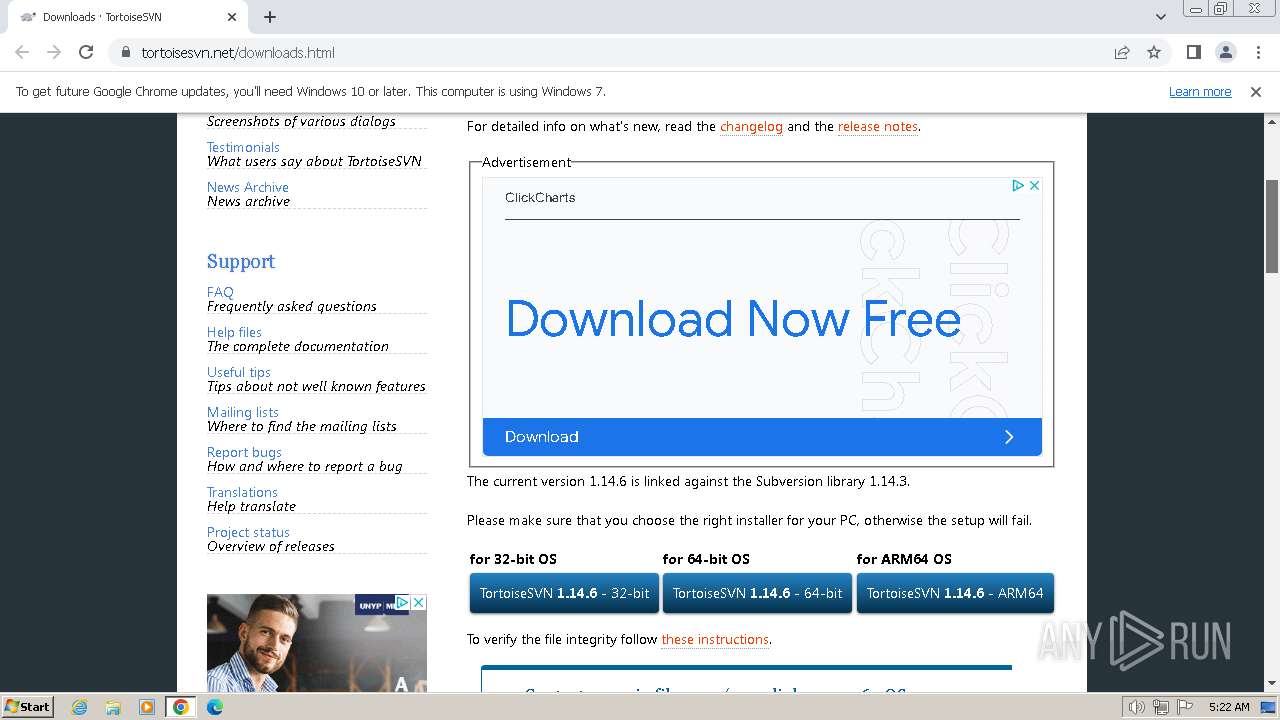
Task: Click the browser forward arrow
Action: [54, 52]
